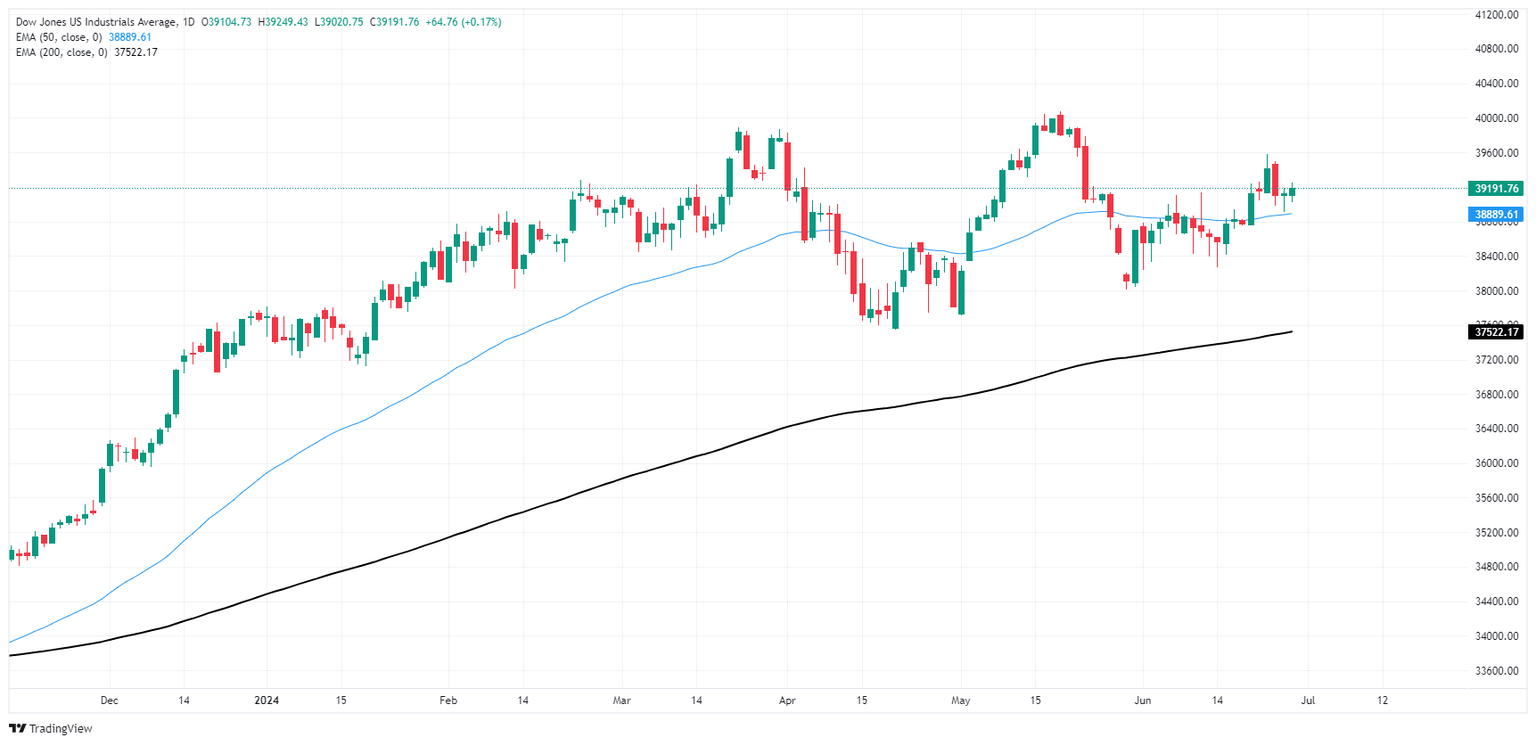1536x744 pixels.
Task: Click the +64.76 (+0.17%) change value
Action: click(x=462, y=22)
